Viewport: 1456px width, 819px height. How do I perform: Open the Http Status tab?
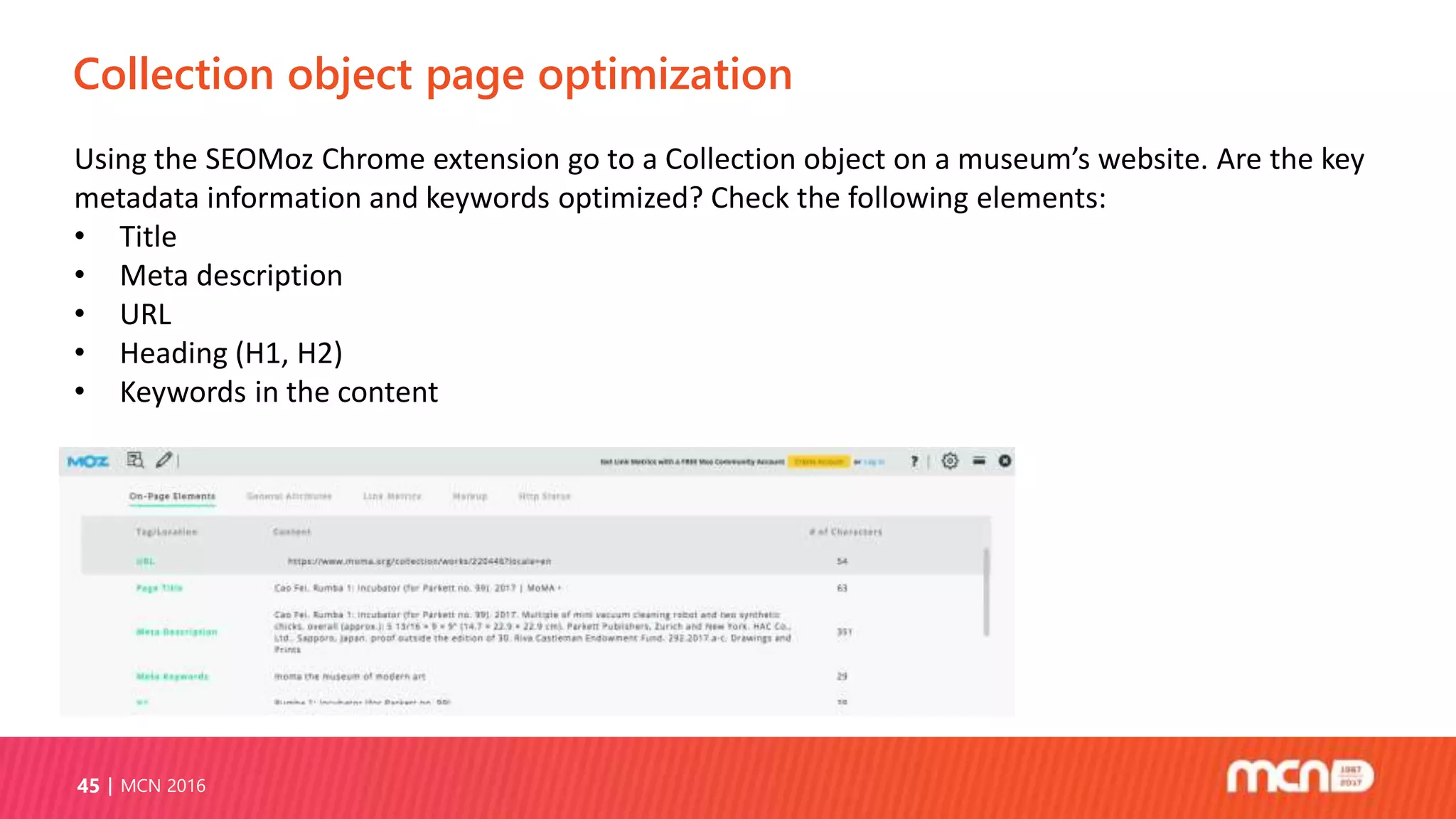point(545,496)
